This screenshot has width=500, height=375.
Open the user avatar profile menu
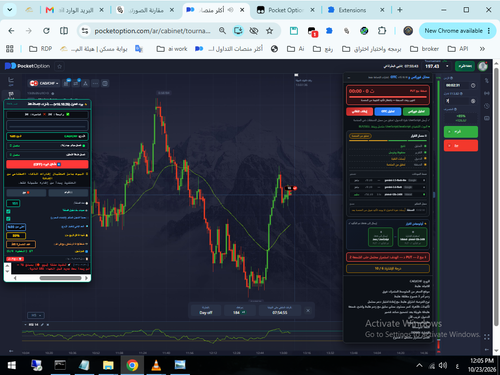pyautogui.click(x=482, y=66)
